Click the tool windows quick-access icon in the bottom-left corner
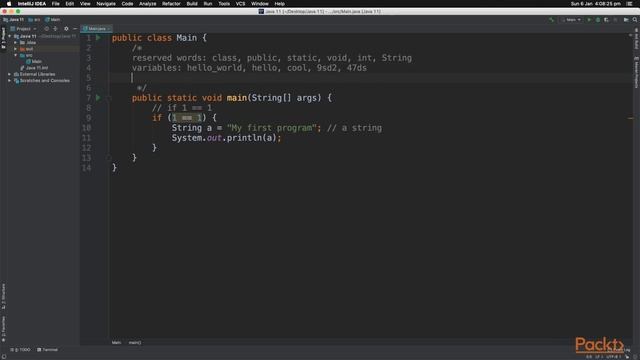The height and width of the screenshot is (360, 640). click(x=4, y=356)
